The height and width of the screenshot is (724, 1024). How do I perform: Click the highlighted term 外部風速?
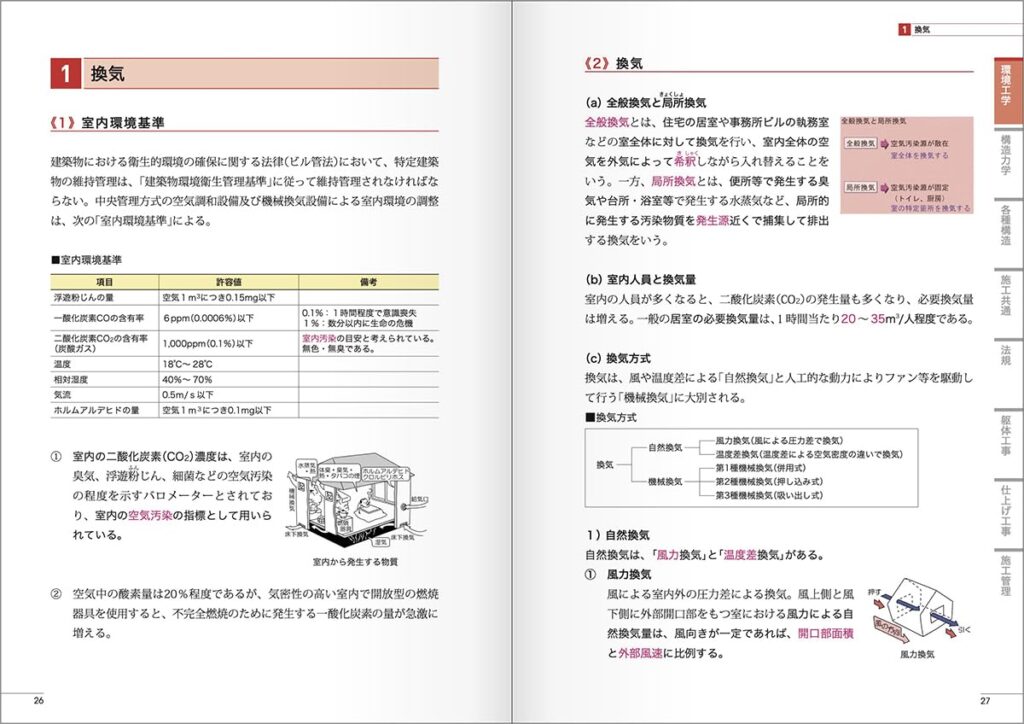tap(640, 653)
